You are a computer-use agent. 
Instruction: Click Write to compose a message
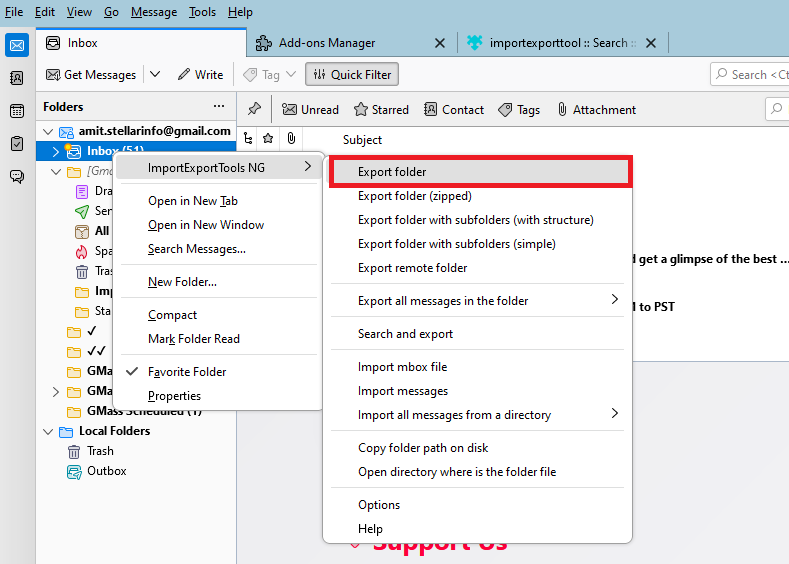pos(200,74)
